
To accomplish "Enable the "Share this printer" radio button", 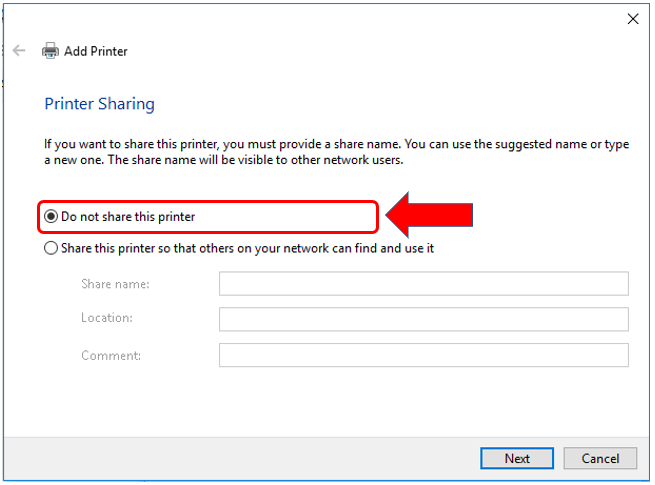I will coord(51,248).
